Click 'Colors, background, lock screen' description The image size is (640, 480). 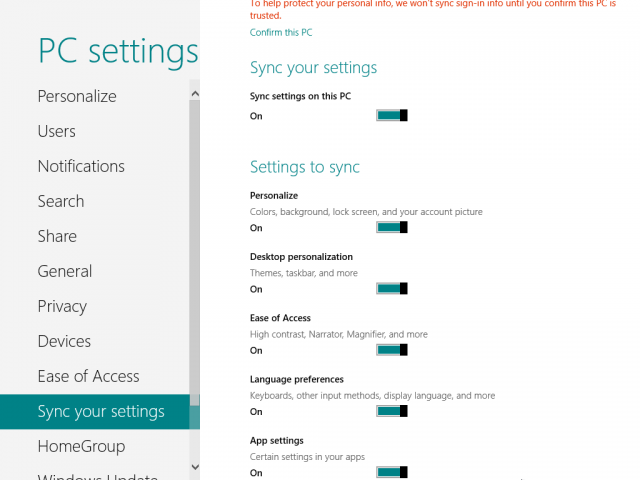366,212
